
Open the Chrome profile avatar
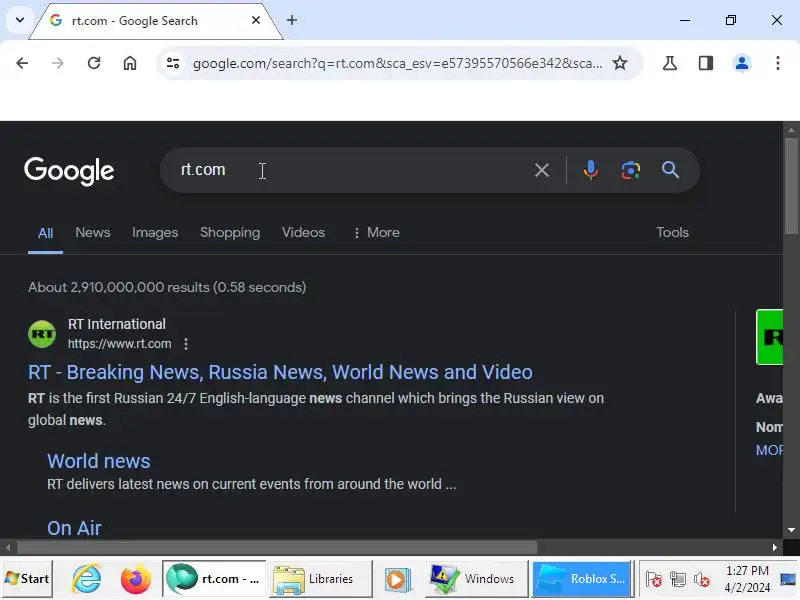click(x=742, y=63)
